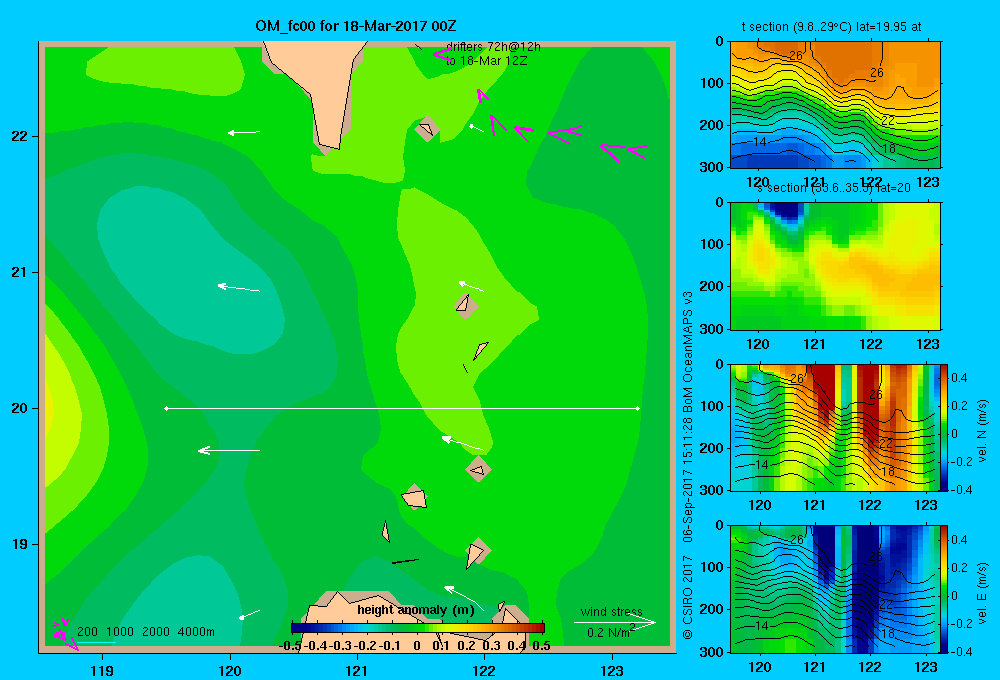Click longitude label 123 below main map

coord(612,670)
